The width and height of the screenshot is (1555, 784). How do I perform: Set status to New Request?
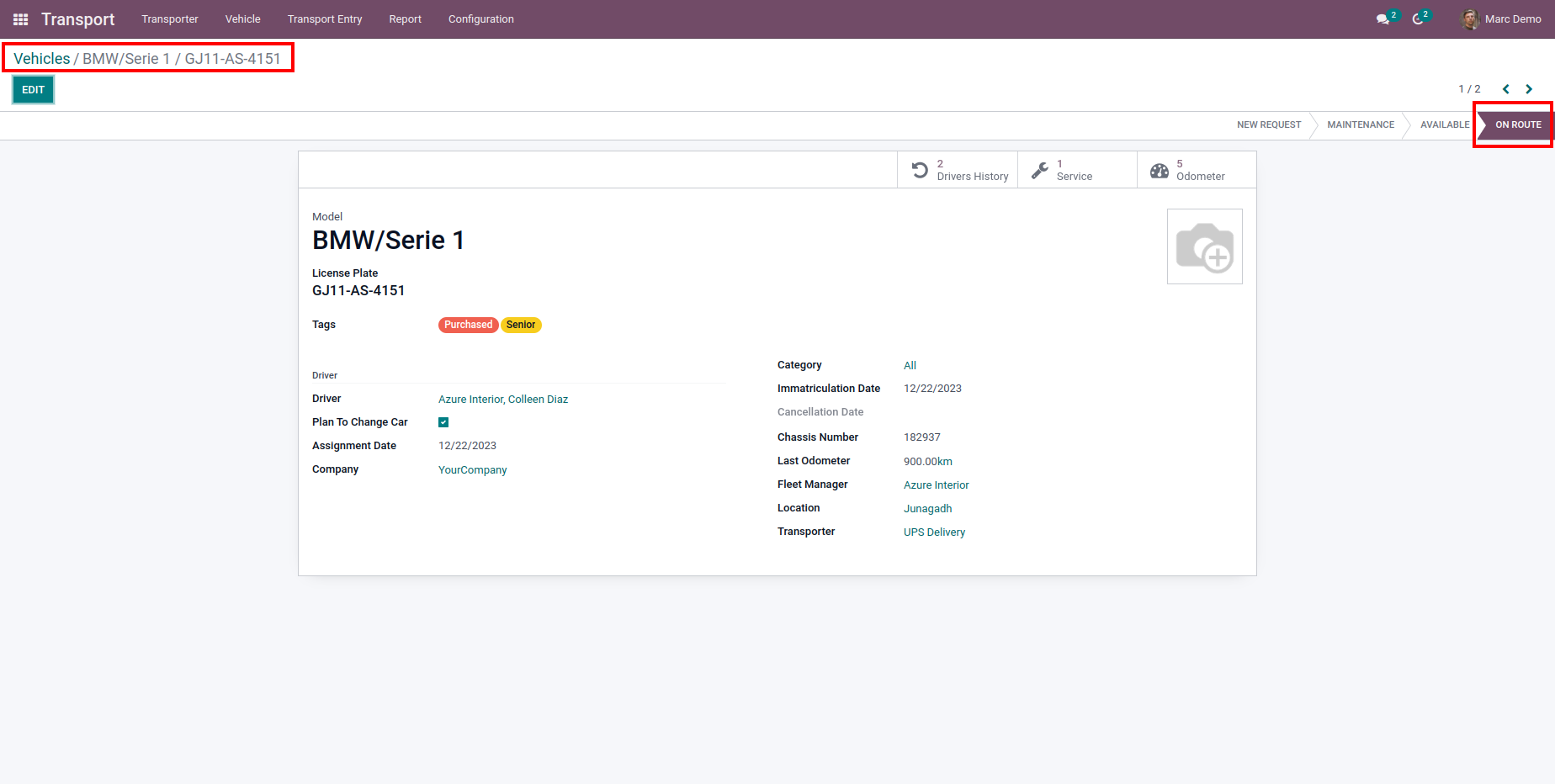click(x=1269, y=124)
